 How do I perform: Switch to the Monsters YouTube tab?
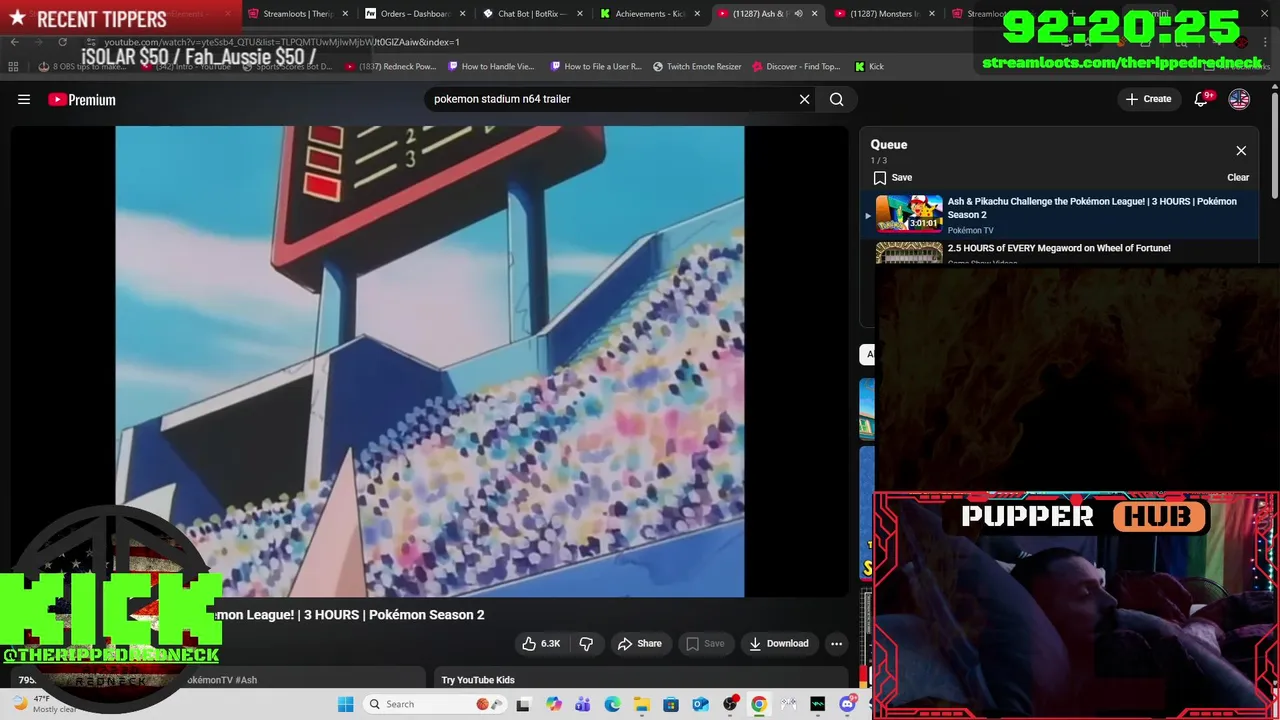tap(885, 14)
